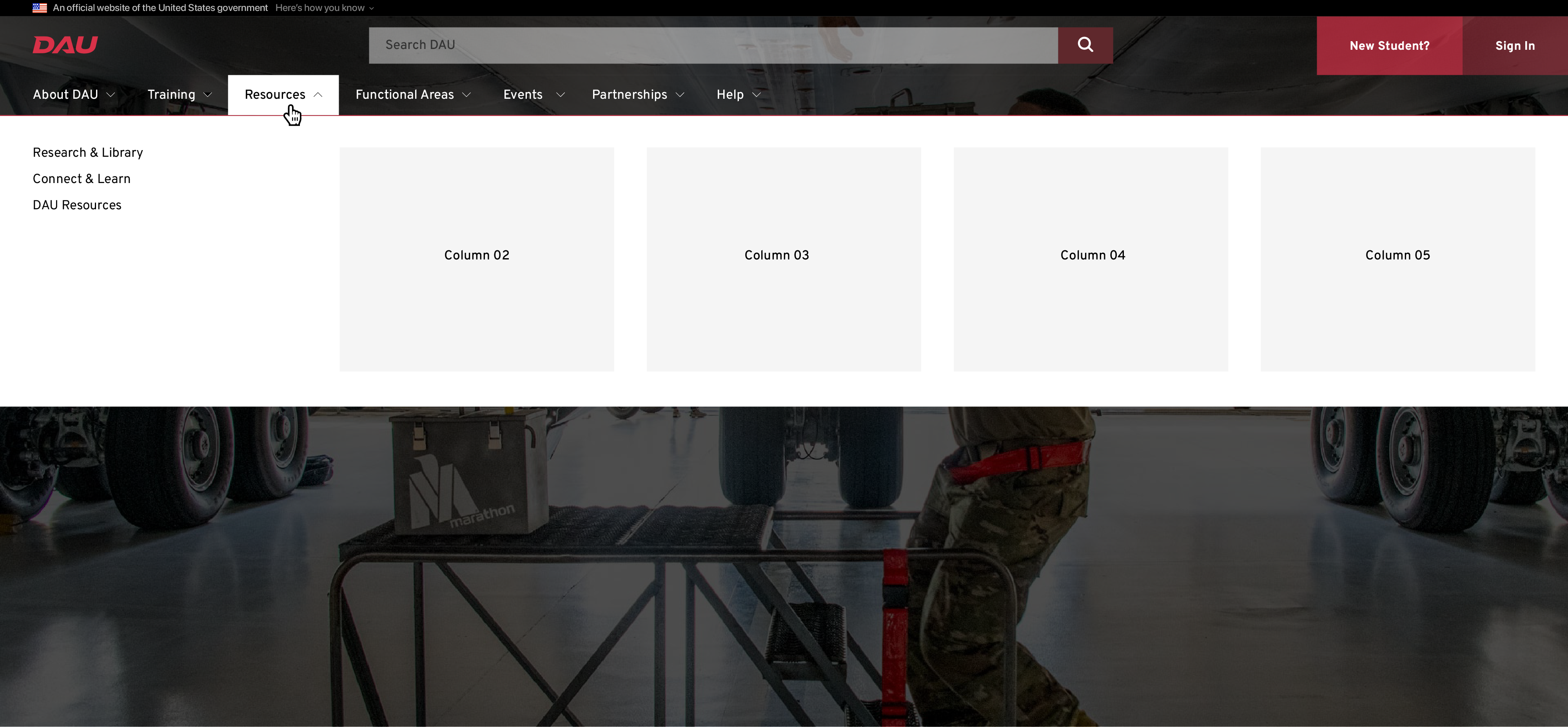The width and height of the screenshot is (1568, 727).
Task: Open the Training menu
Action: click(171, 94)
